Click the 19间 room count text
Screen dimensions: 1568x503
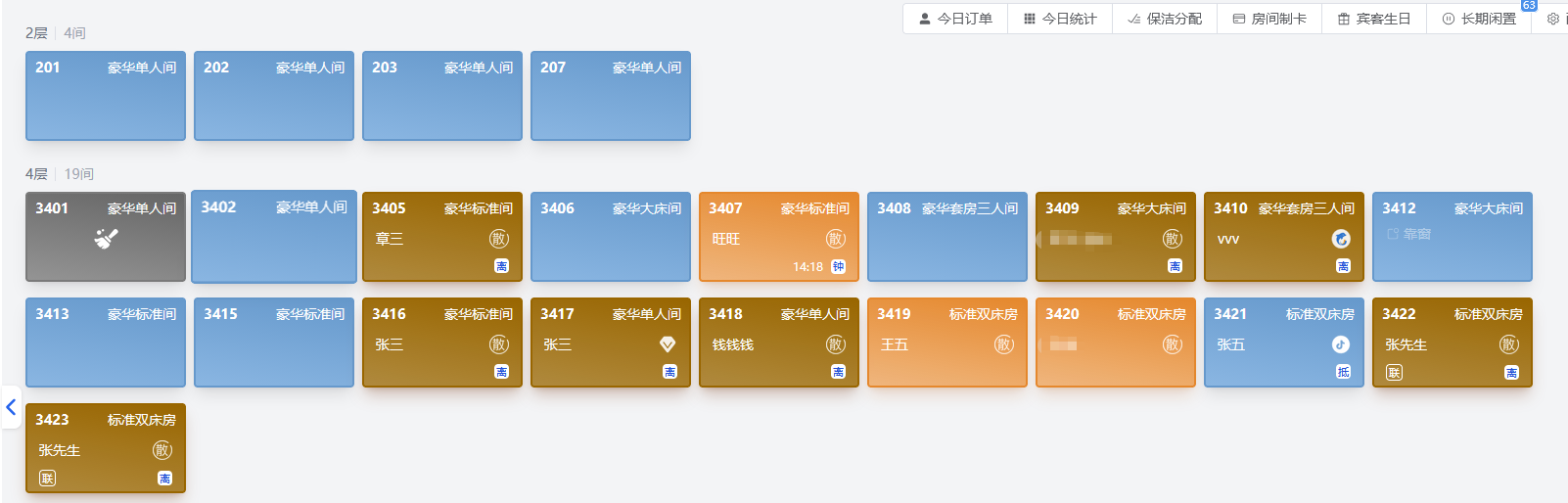pyautogui.click(x=79, y=174)
